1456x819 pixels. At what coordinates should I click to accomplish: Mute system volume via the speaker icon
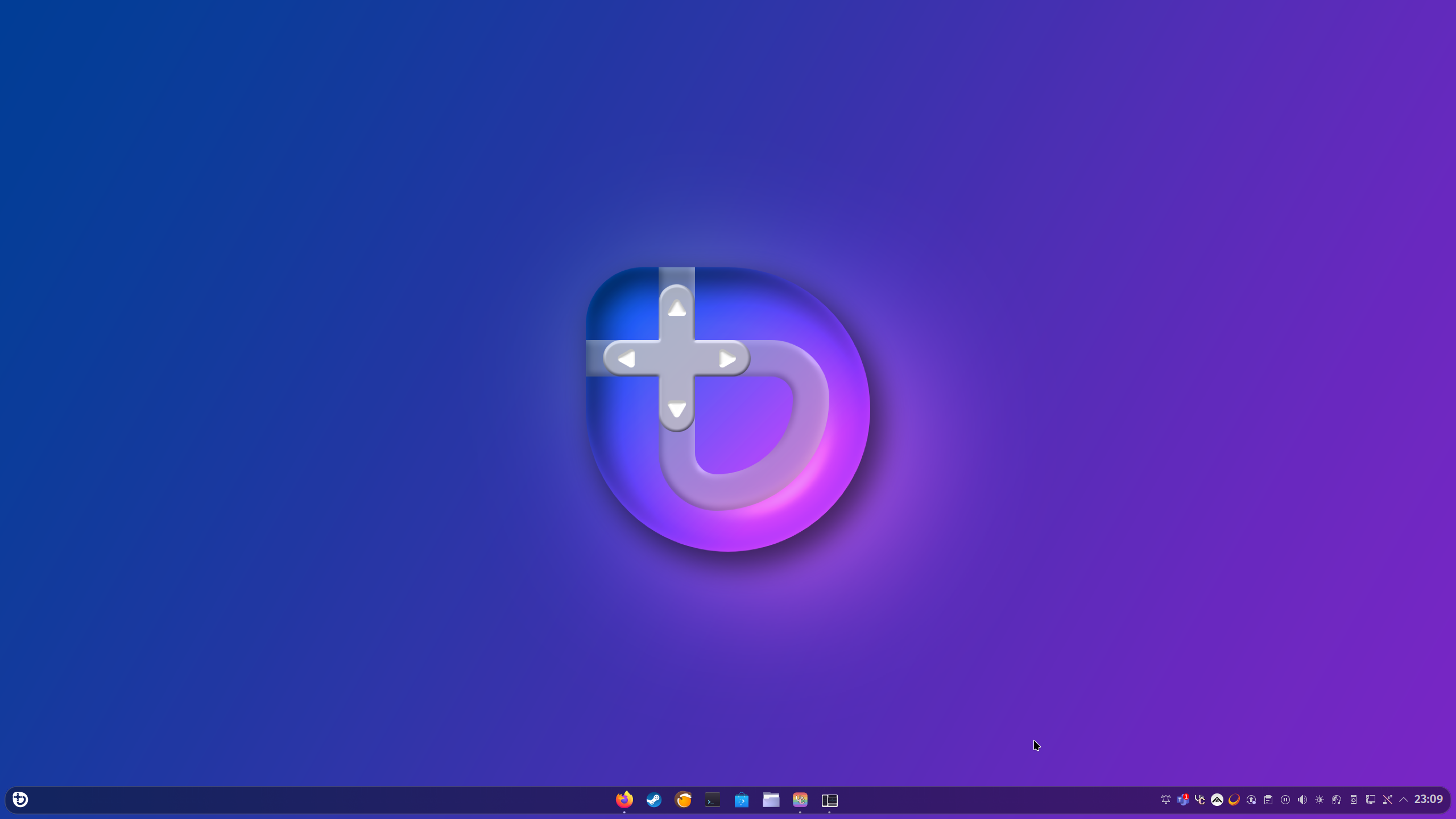point(1303,799)
